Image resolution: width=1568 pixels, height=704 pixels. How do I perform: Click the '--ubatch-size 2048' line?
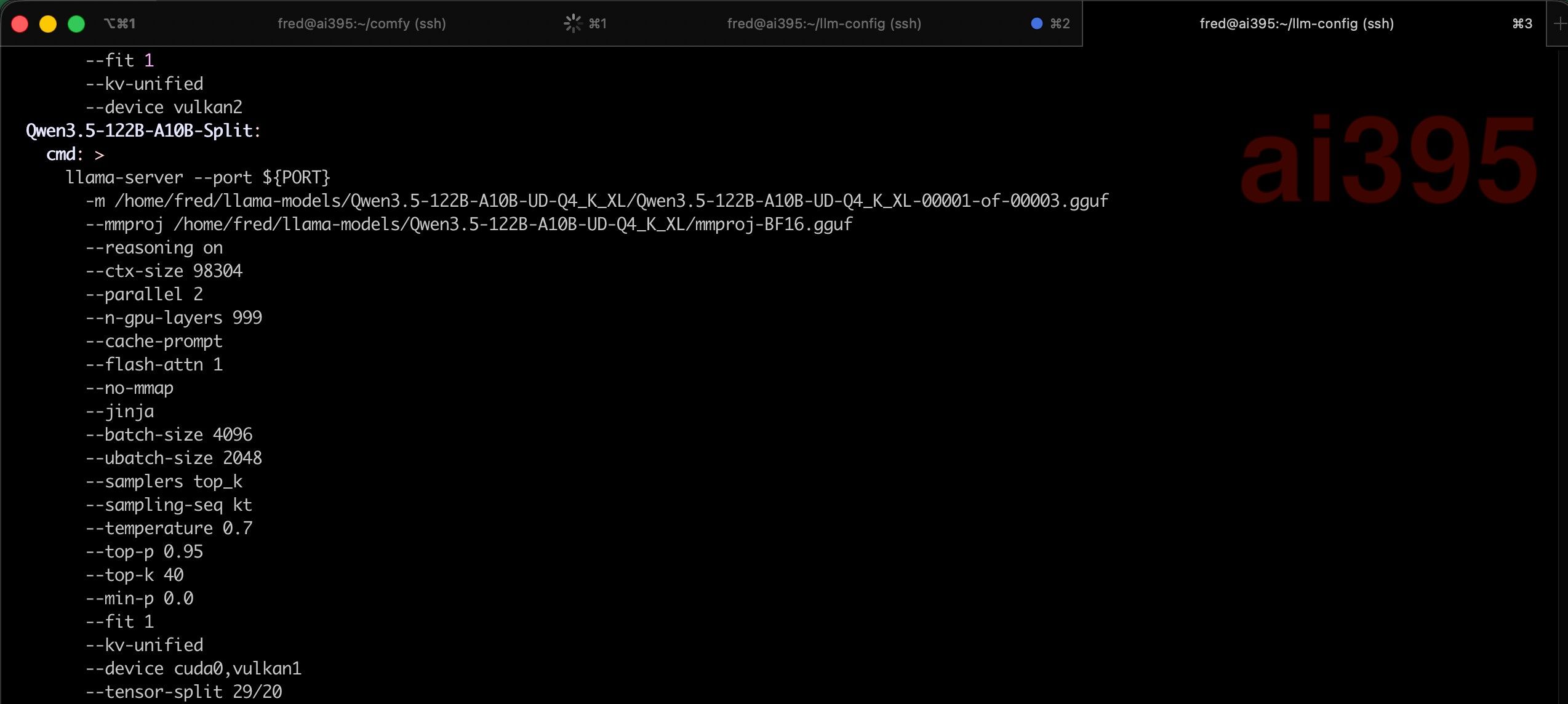coord(174,458)
